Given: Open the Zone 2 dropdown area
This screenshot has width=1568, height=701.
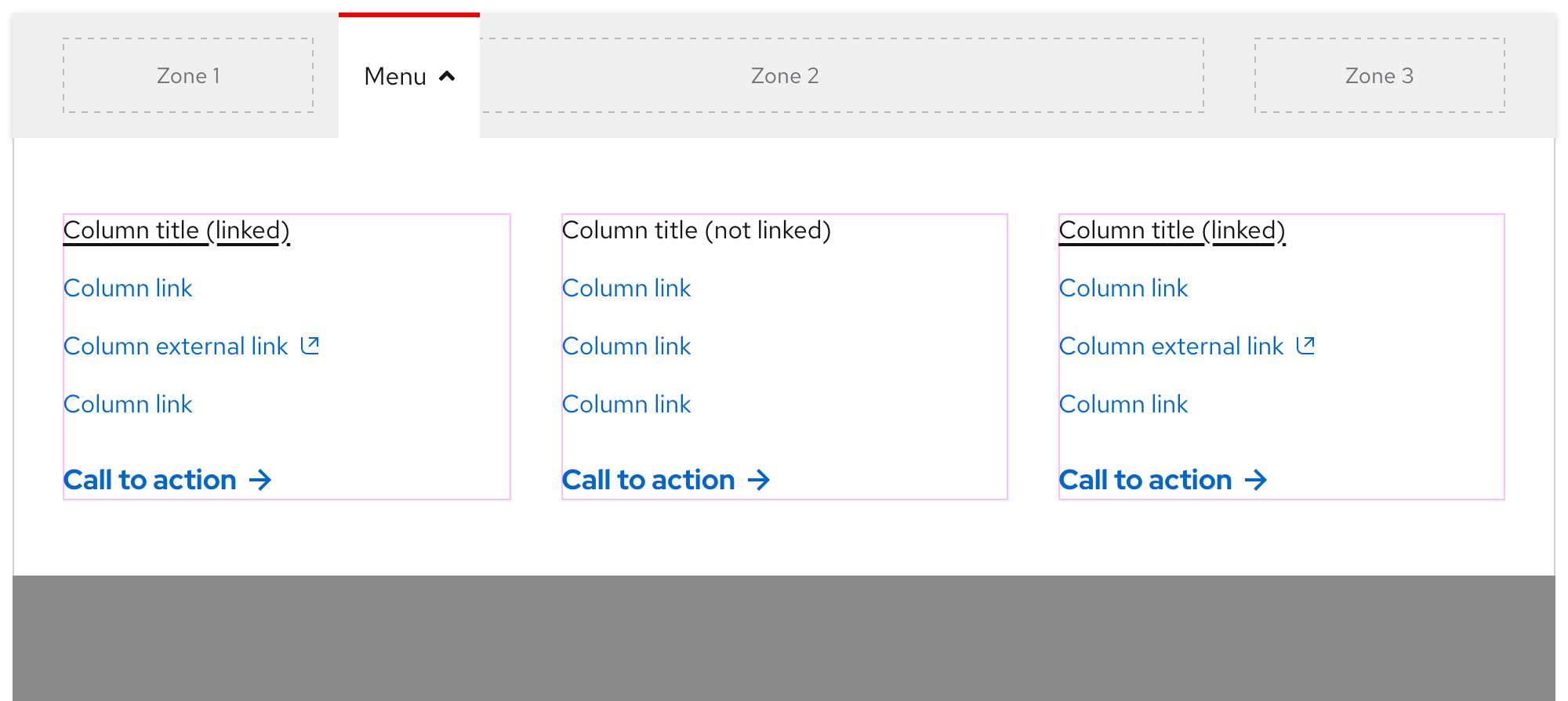Looking at the screenshot, I should point(784,75).
